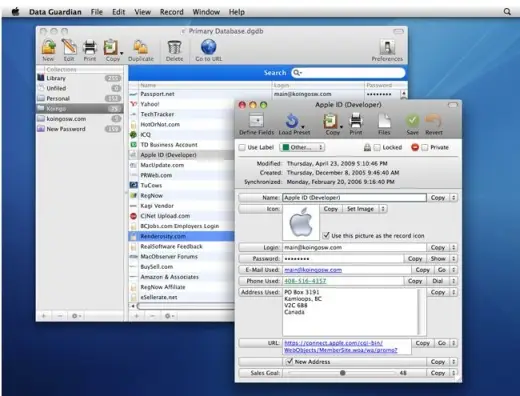Click Copy button beside the Icon field
The width and height of the screenshot is (520, 396).
(331, 209)
